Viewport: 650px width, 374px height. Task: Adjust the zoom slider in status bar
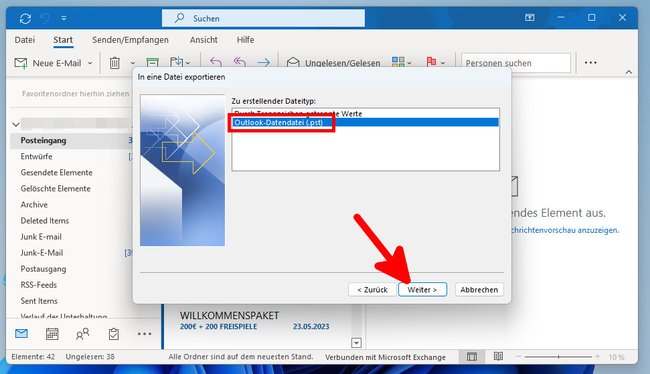tap(558, 357)
